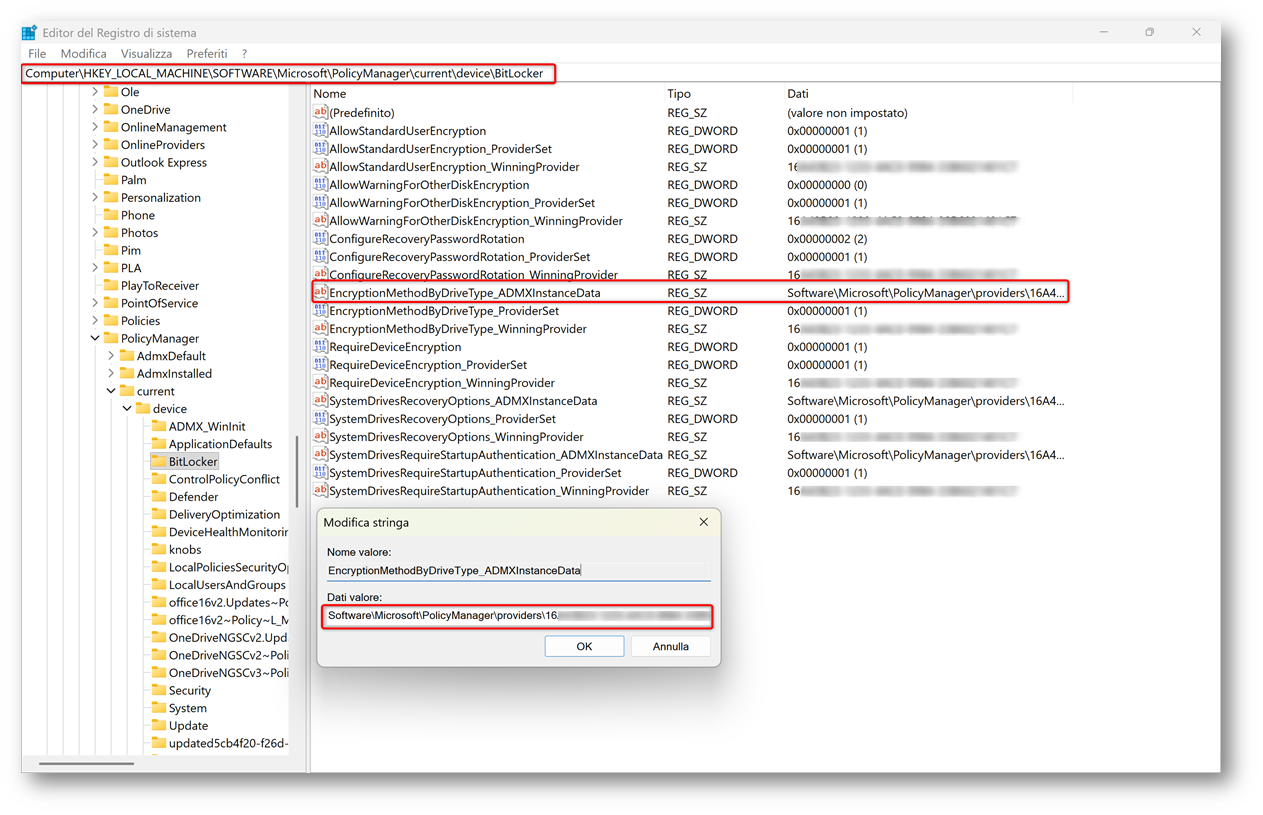
Task: Collapse the PolicyManager tree node
Action: pyautogui.click(x=96, y=338)
